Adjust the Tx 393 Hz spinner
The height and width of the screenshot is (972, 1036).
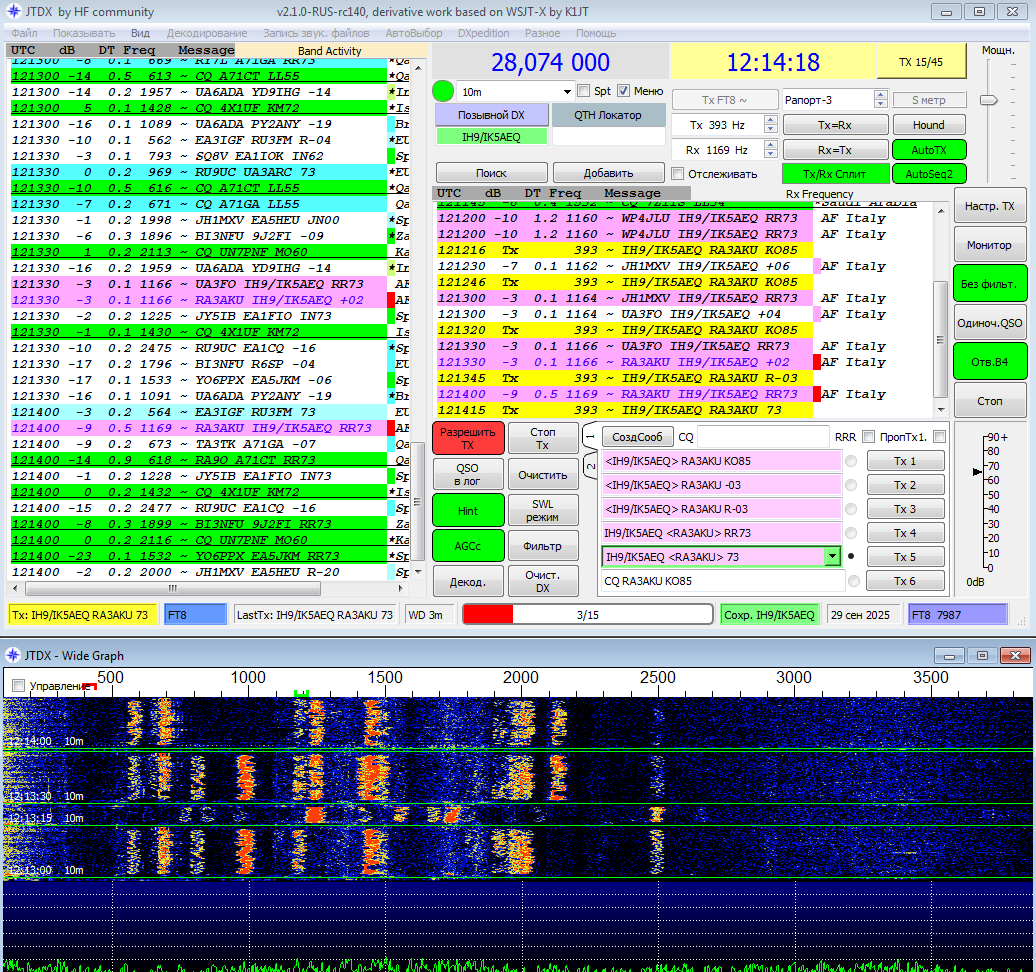pyautogui.click(x=770, y=125)
